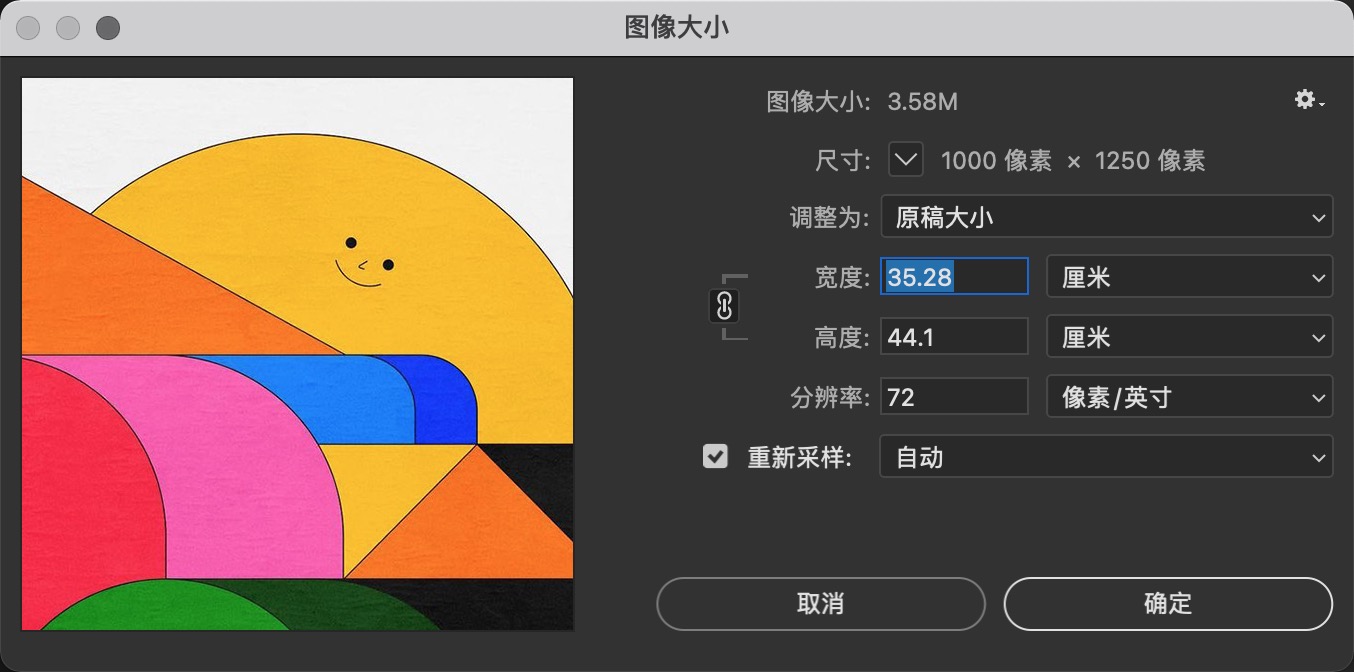Toggle the constrain proportions link icon

725,307
